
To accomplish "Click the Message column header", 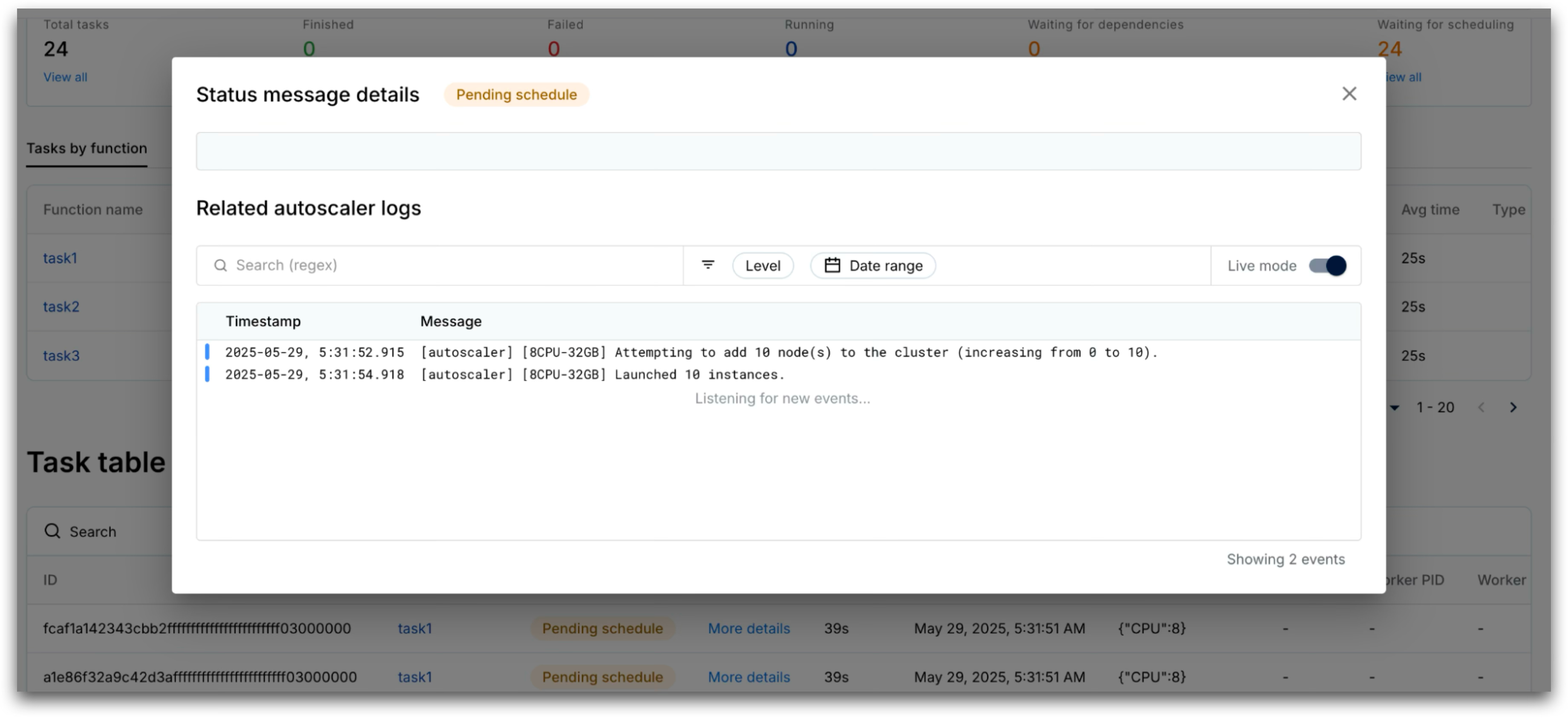I will point(450,321).
